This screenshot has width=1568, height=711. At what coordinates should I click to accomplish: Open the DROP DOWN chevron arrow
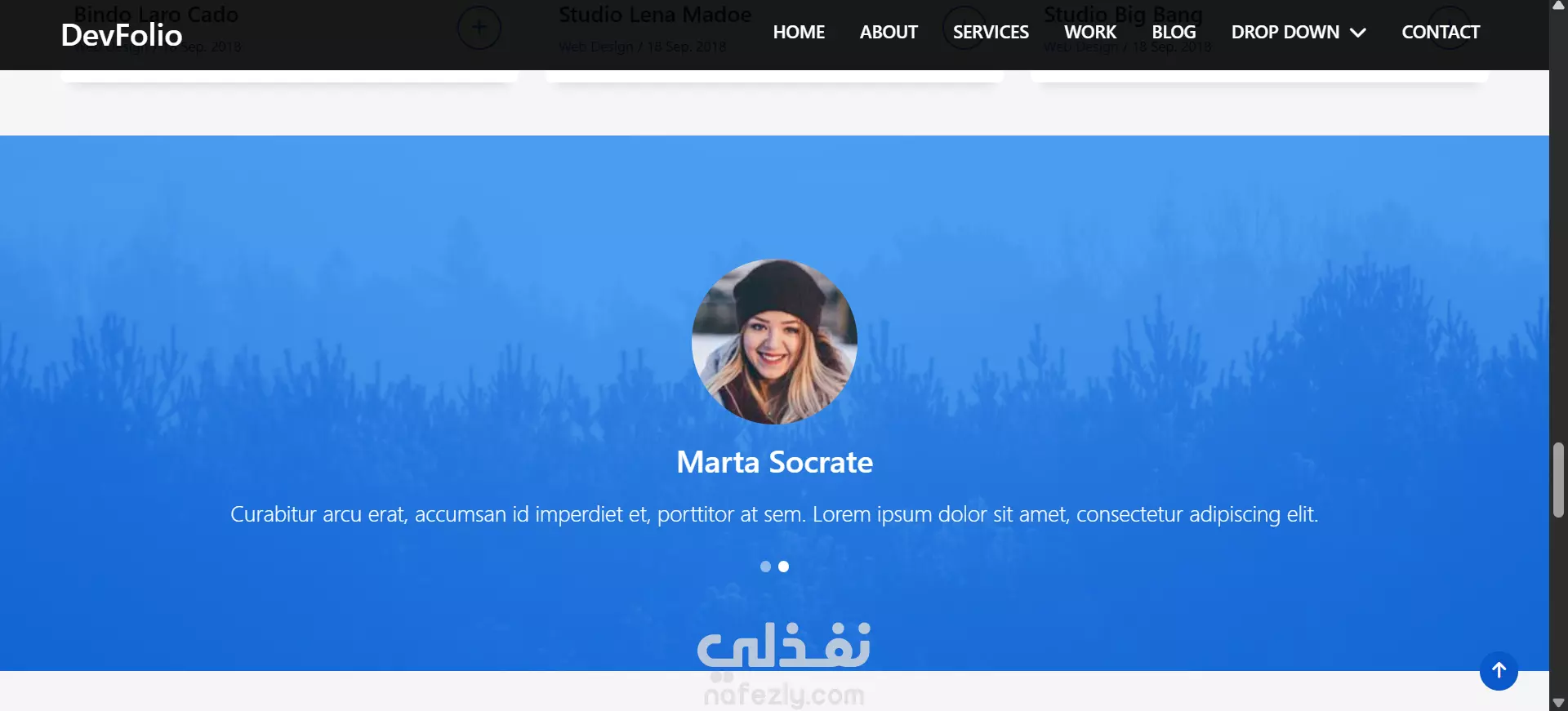[x=1357, y=33]
